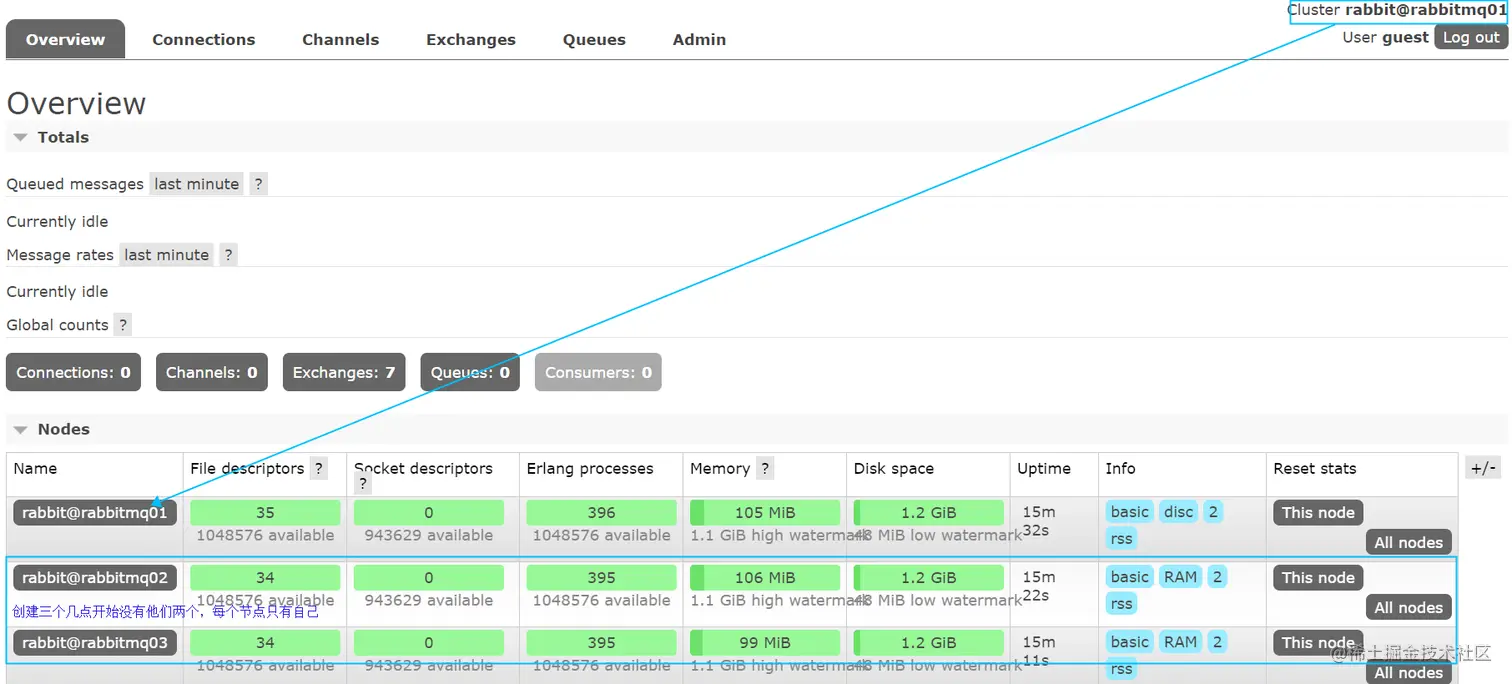Show help for File descriptors column
The image size is (1512, 684).
pyautogui.click(x=318, y=468)
